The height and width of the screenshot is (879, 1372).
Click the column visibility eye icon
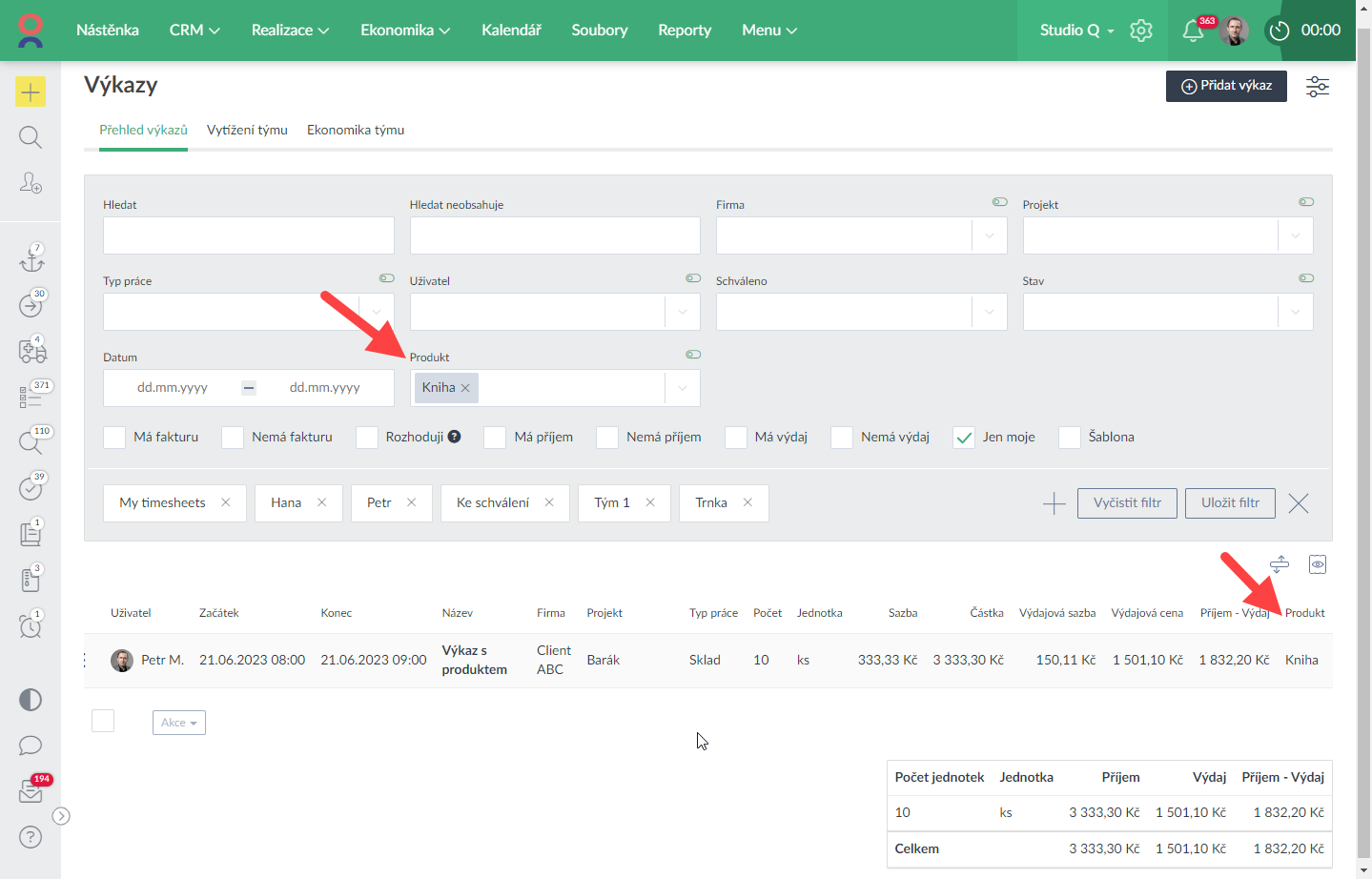tap(1317, 564)
